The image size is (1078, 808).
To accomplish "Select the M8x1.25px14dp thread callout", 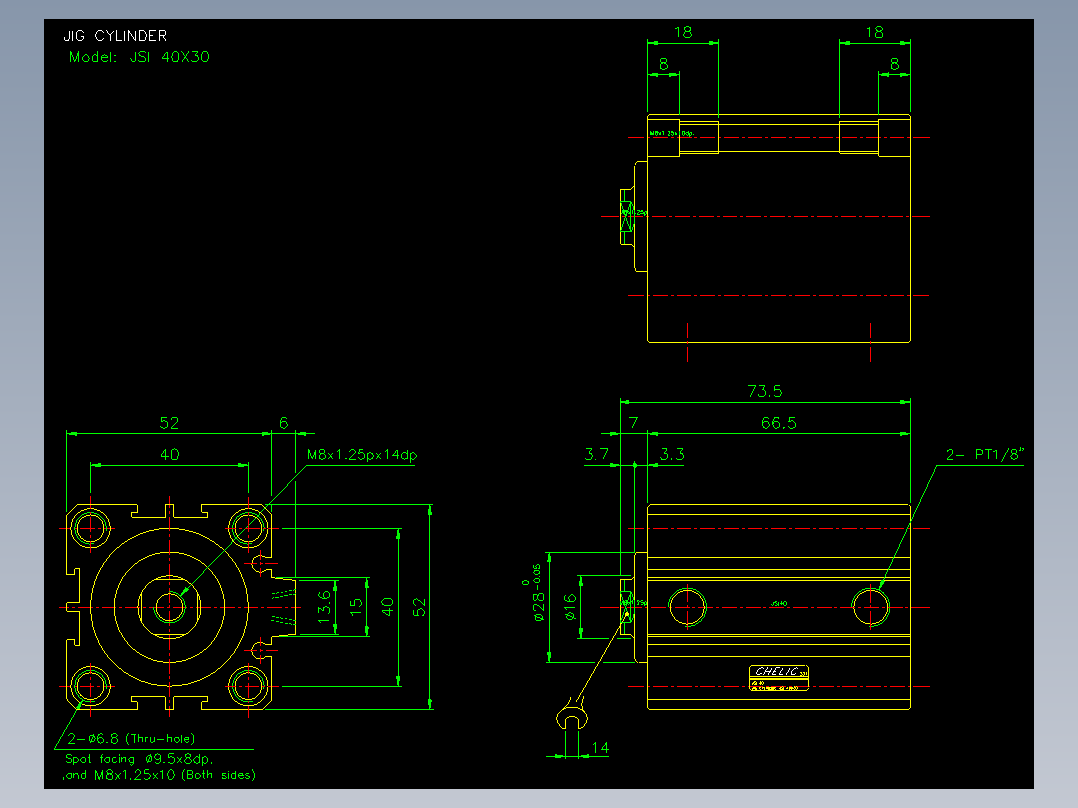I will click(362, 455).
